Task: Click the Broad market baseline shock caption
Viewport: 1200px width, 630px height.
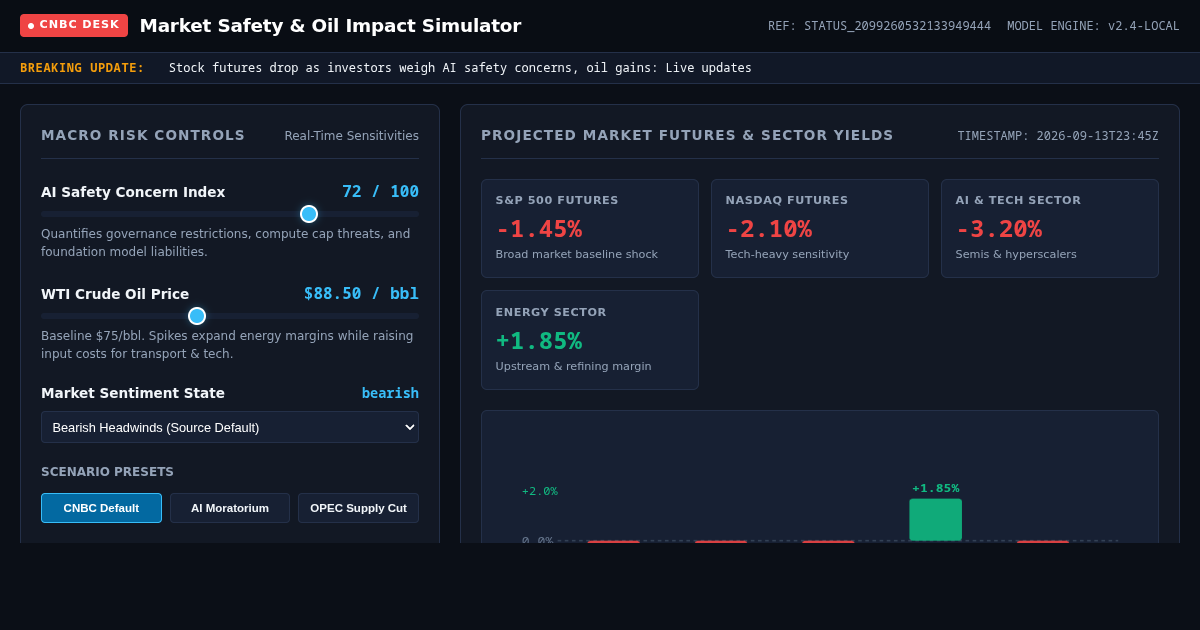Action: tap(577, 255)
